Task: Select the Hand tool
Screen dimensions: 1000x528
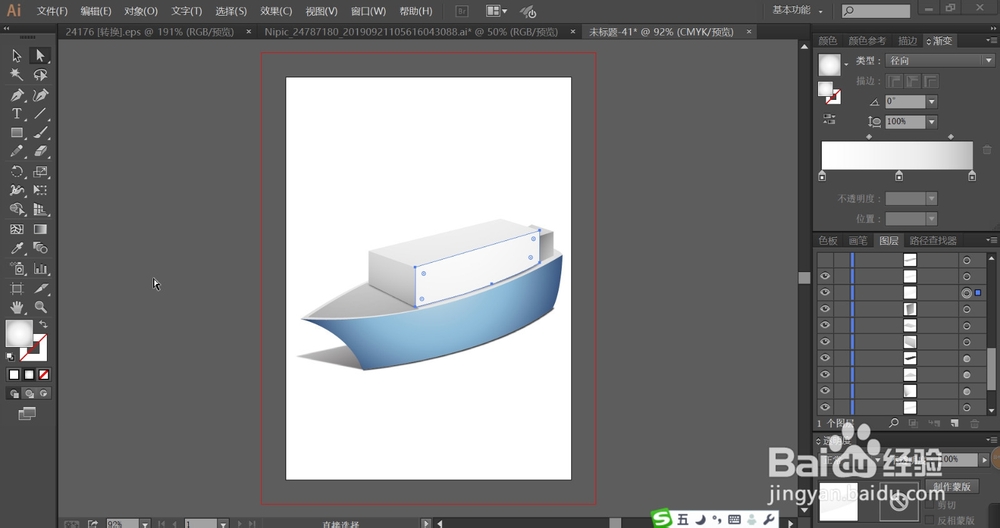Action: pyautogui.click(x=17, y=307)
